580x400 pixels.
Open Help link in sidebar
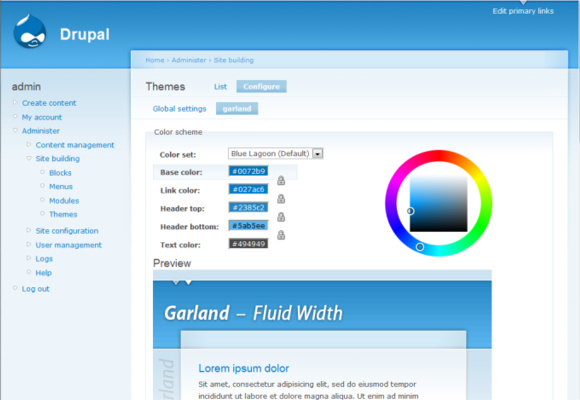[44, 273]
